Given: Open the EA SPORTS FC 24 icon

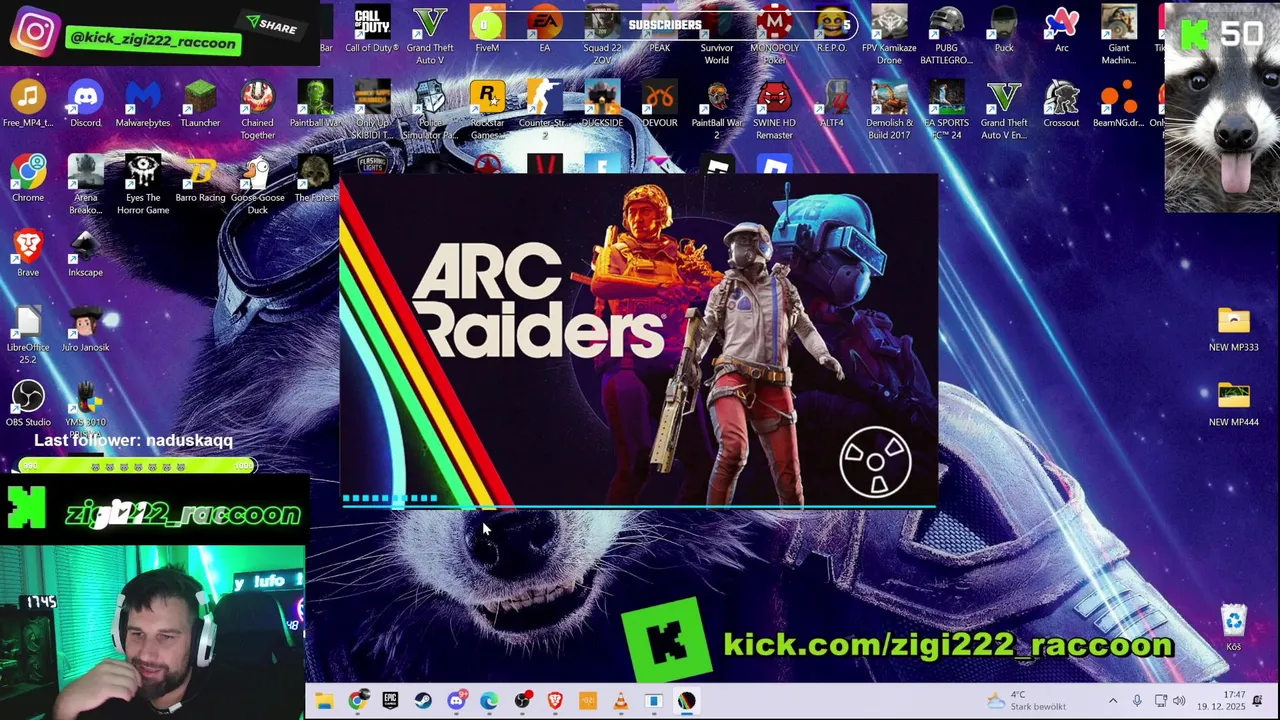Looking at the screenshot, I should tap(947, 111).
